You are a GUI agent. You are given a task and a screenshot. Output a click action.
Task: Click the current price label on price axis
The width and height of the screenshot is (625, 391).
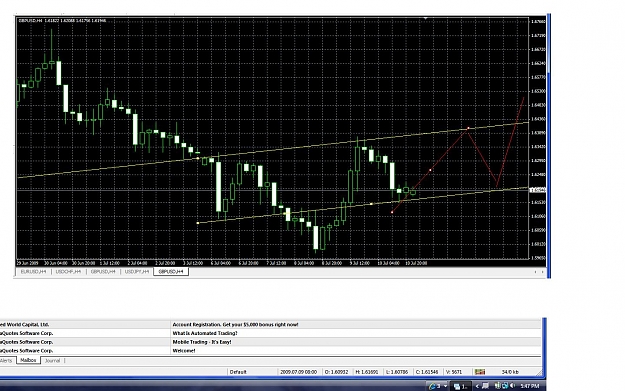(538, 190)
